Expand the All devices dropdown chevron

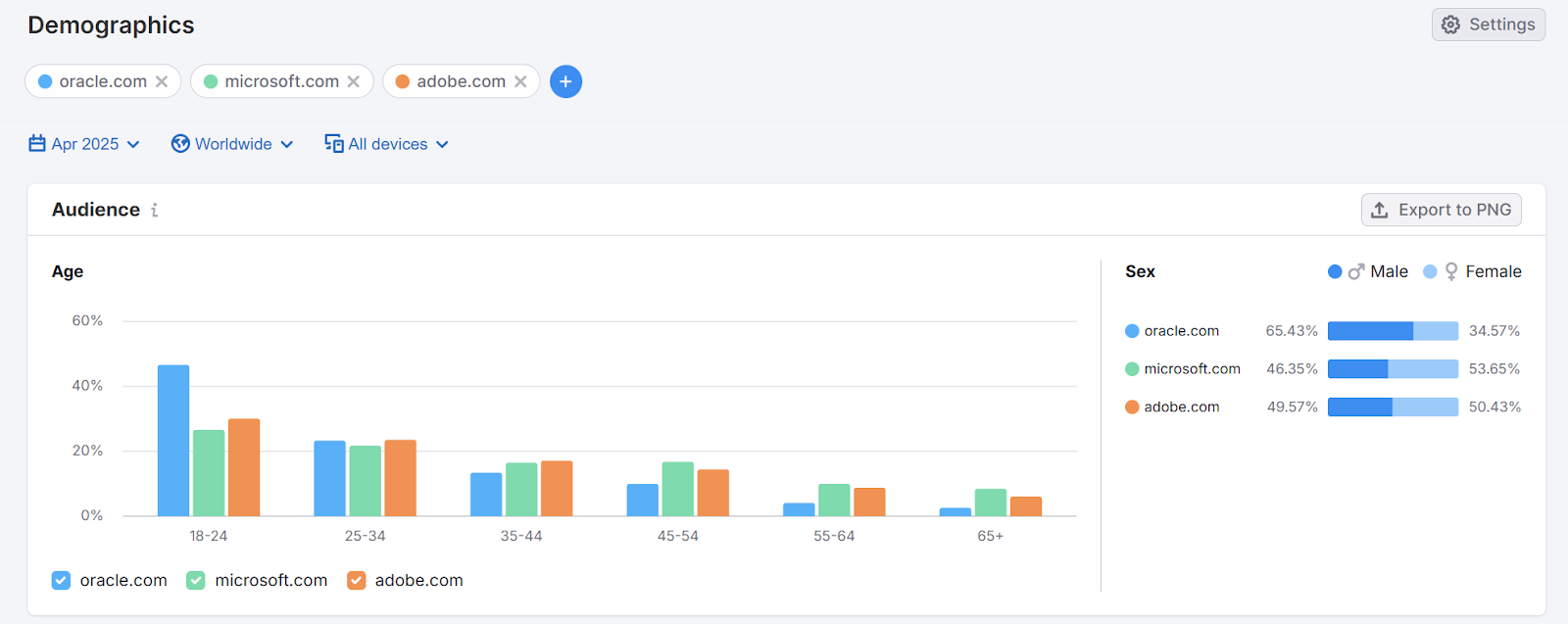click(x=442, y=144)
